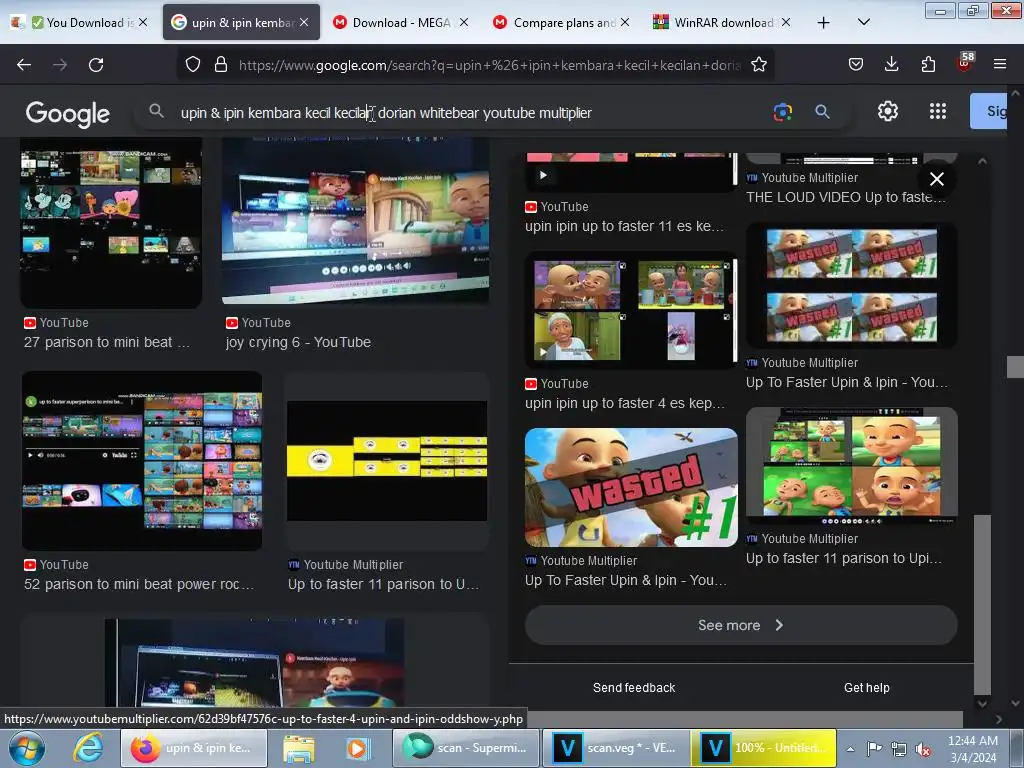Show hidden system tray icons
Viewport: 1024px width, 768px height.
tap(850, 749)
